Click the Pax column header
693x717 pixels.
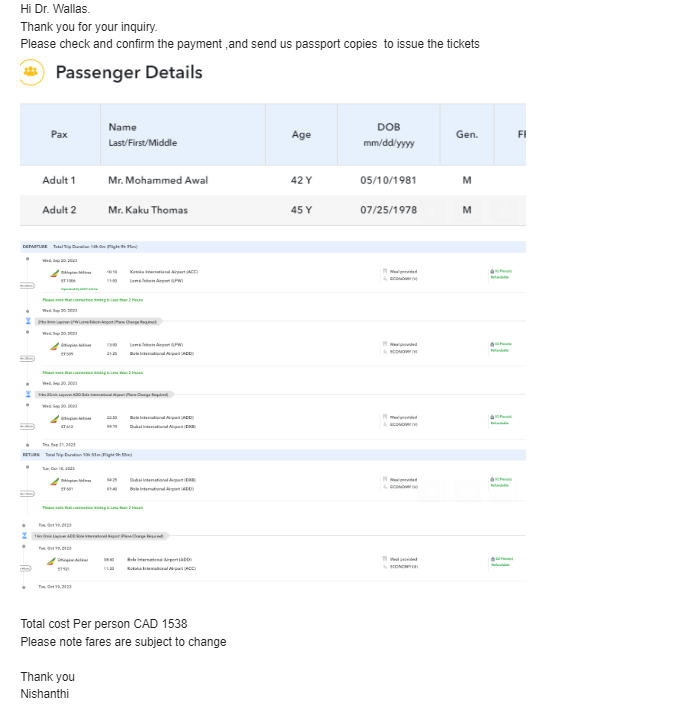coord(59,135)
